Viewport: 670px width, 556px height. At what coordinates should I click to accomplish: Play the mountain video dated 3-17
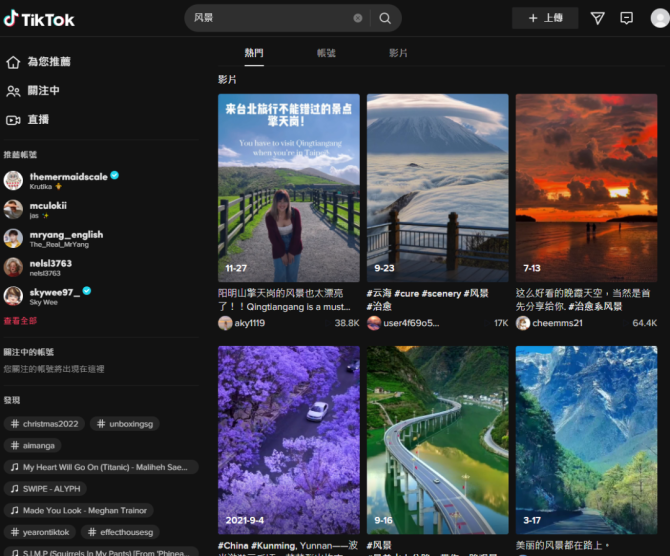[586, 440]
